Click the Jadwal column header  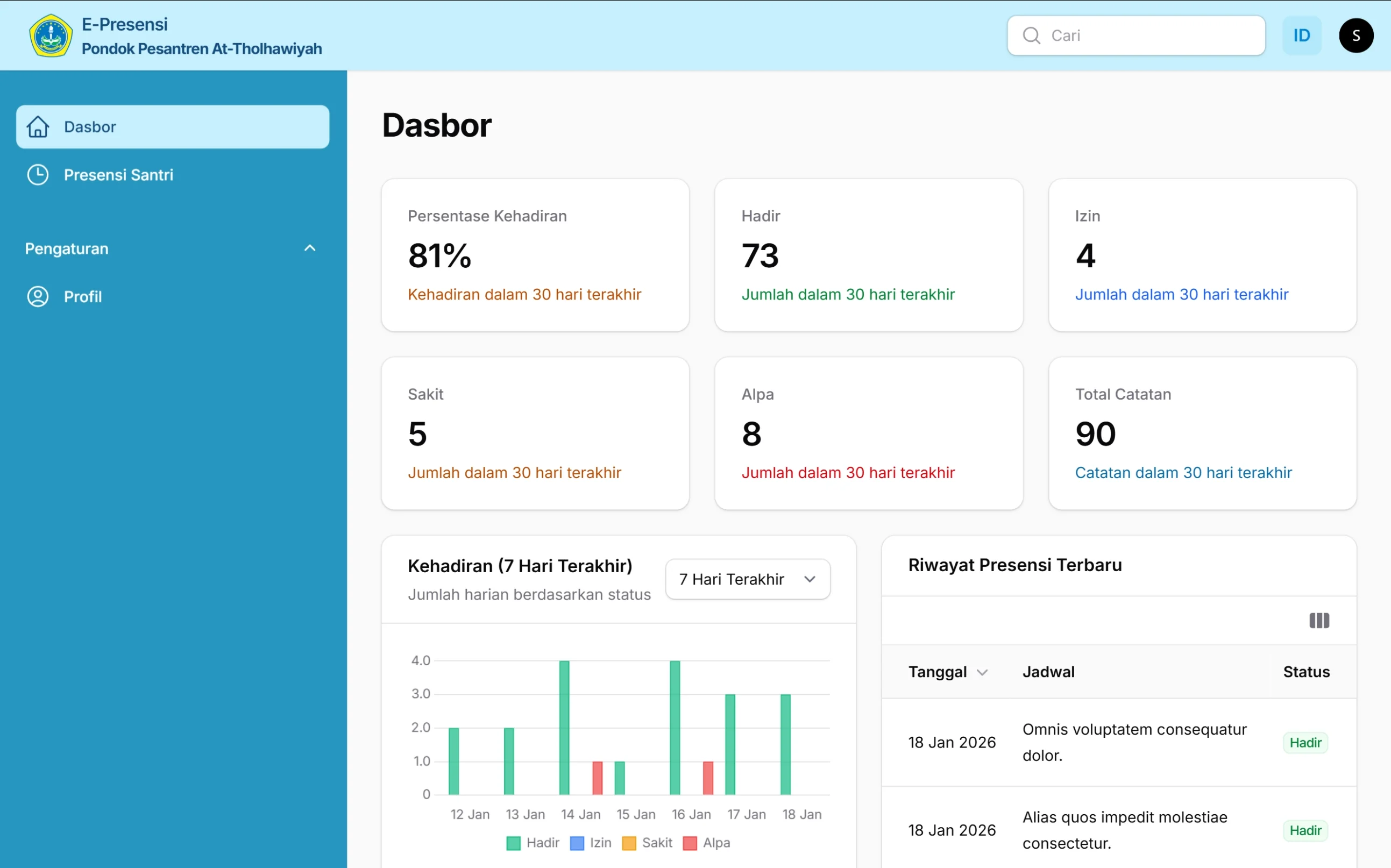pos(1048,672)
